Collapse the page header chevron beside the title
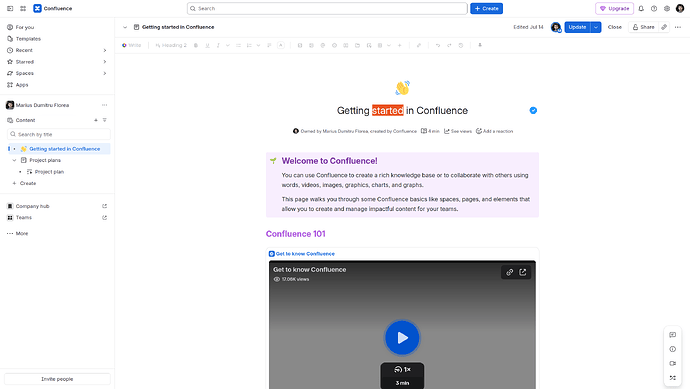Screen dimensions: 690x389 125,27
